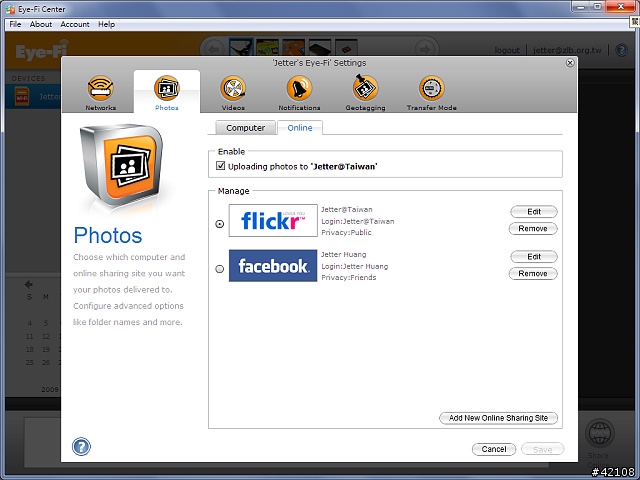640x480 pixels.
Task: Select the flickr account radio button
Action: [x=220, y=224]
